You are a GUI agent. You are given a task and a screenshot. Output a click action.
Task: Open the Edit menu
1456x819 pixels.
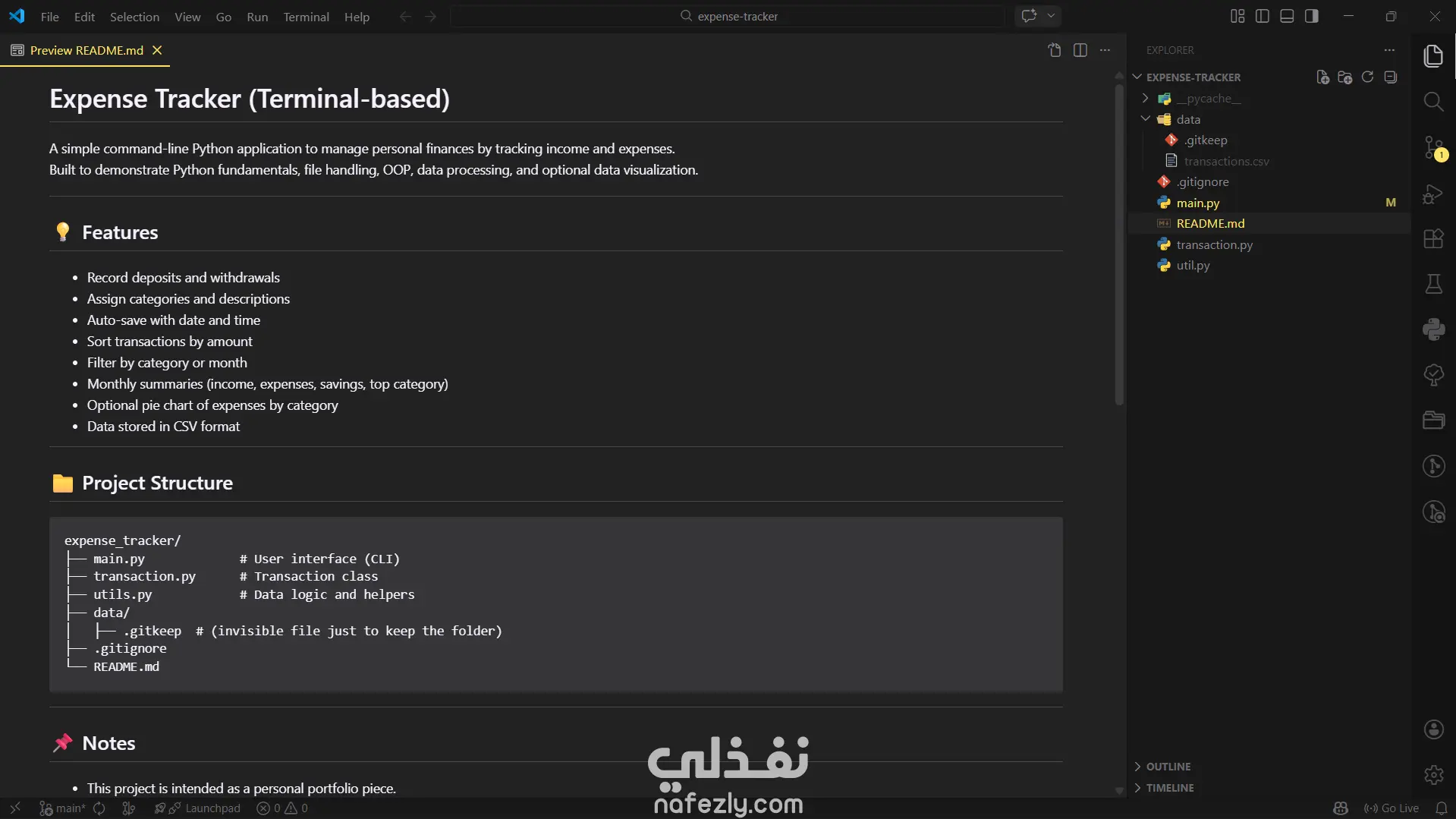click(84, 17)
